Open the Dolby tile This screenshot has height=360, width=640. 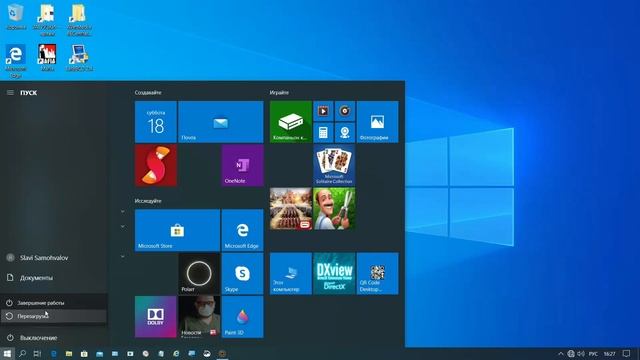156,317
